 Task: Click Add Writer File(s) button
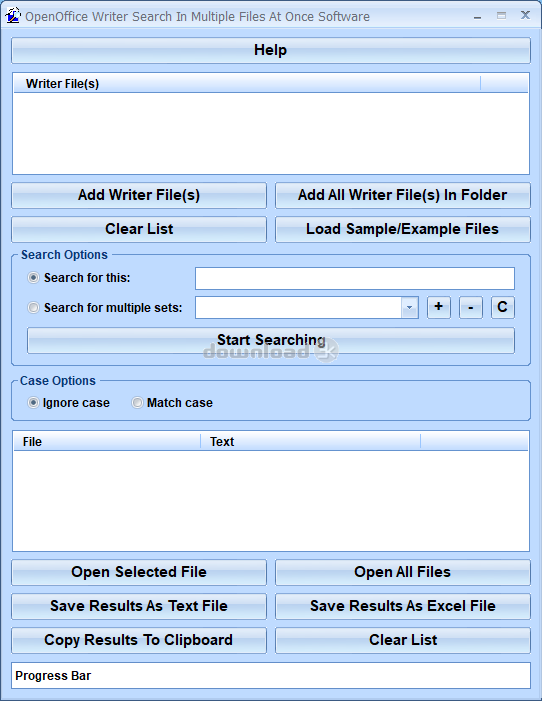click(x=139, y=195)
